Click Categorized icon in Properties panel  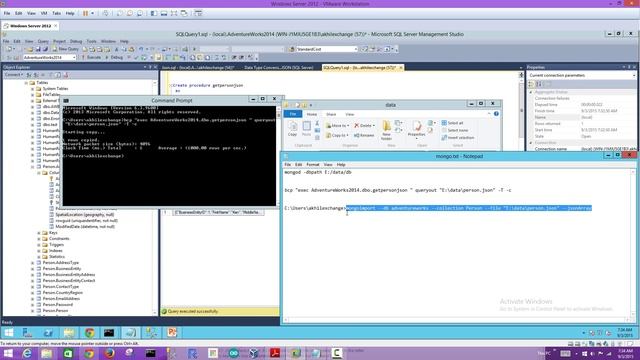tap(531, 84)
